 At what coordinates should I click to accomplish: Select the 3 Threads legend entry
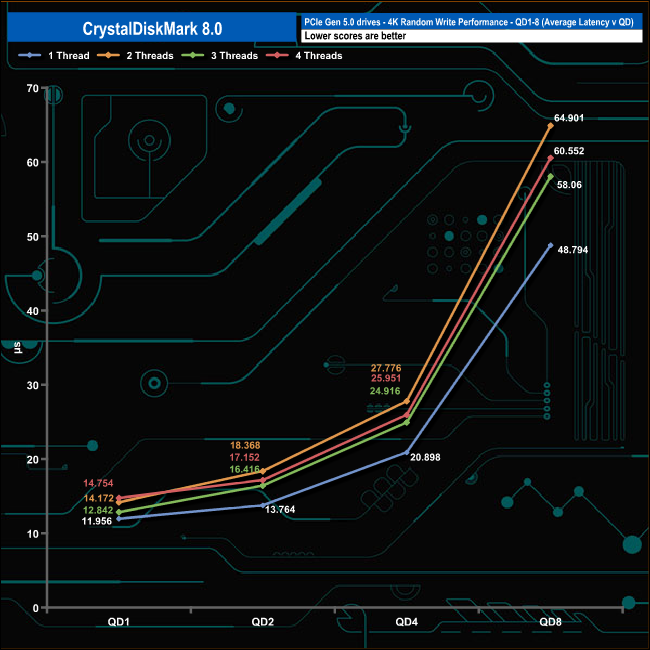click(x=220, y=56)
